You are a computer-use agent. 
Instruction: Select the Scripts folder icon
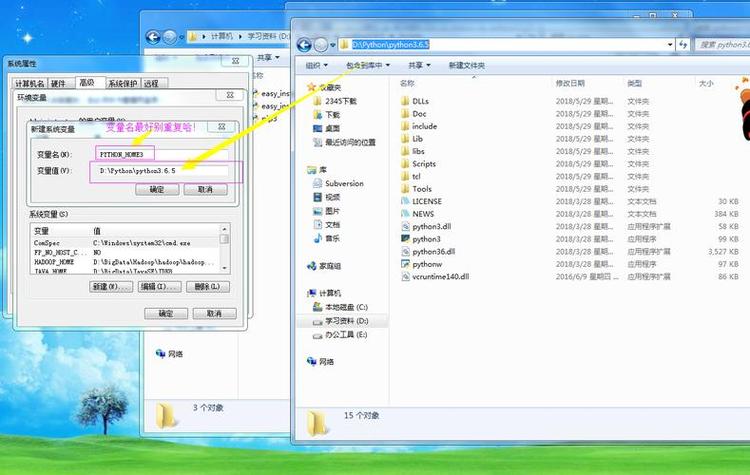[x=405, y=164]
